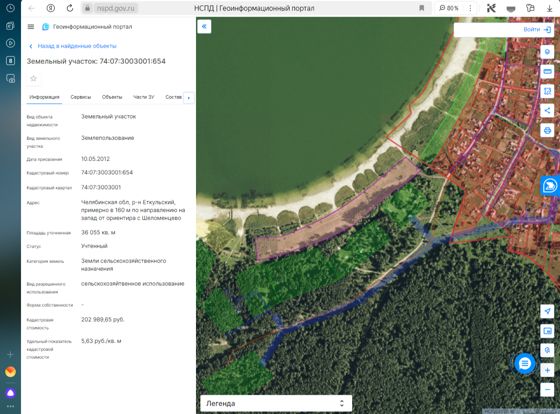
Task: Zoom out the map with minus button
Action: click(x=547, y=389)
